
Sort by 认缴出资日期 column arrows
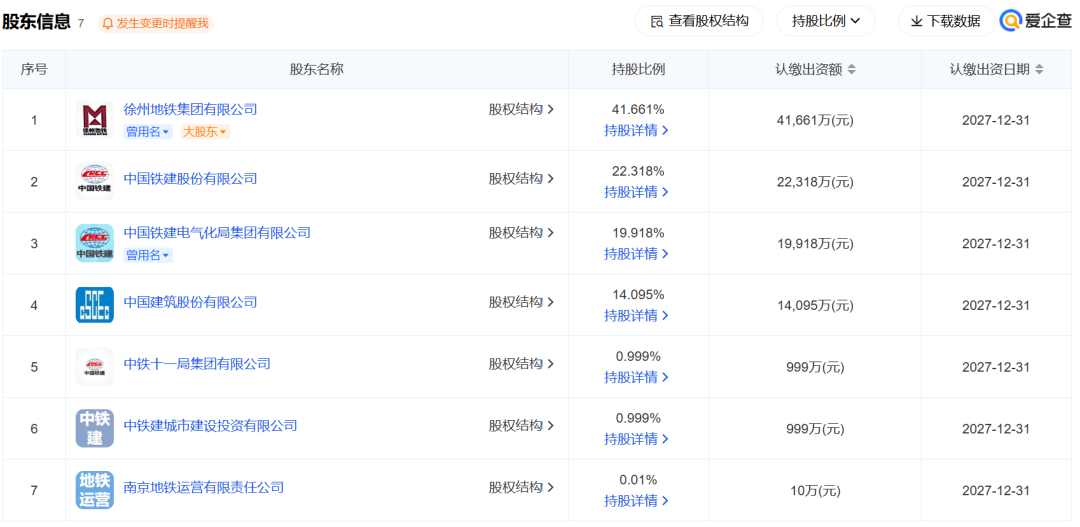click(1039, 69)
